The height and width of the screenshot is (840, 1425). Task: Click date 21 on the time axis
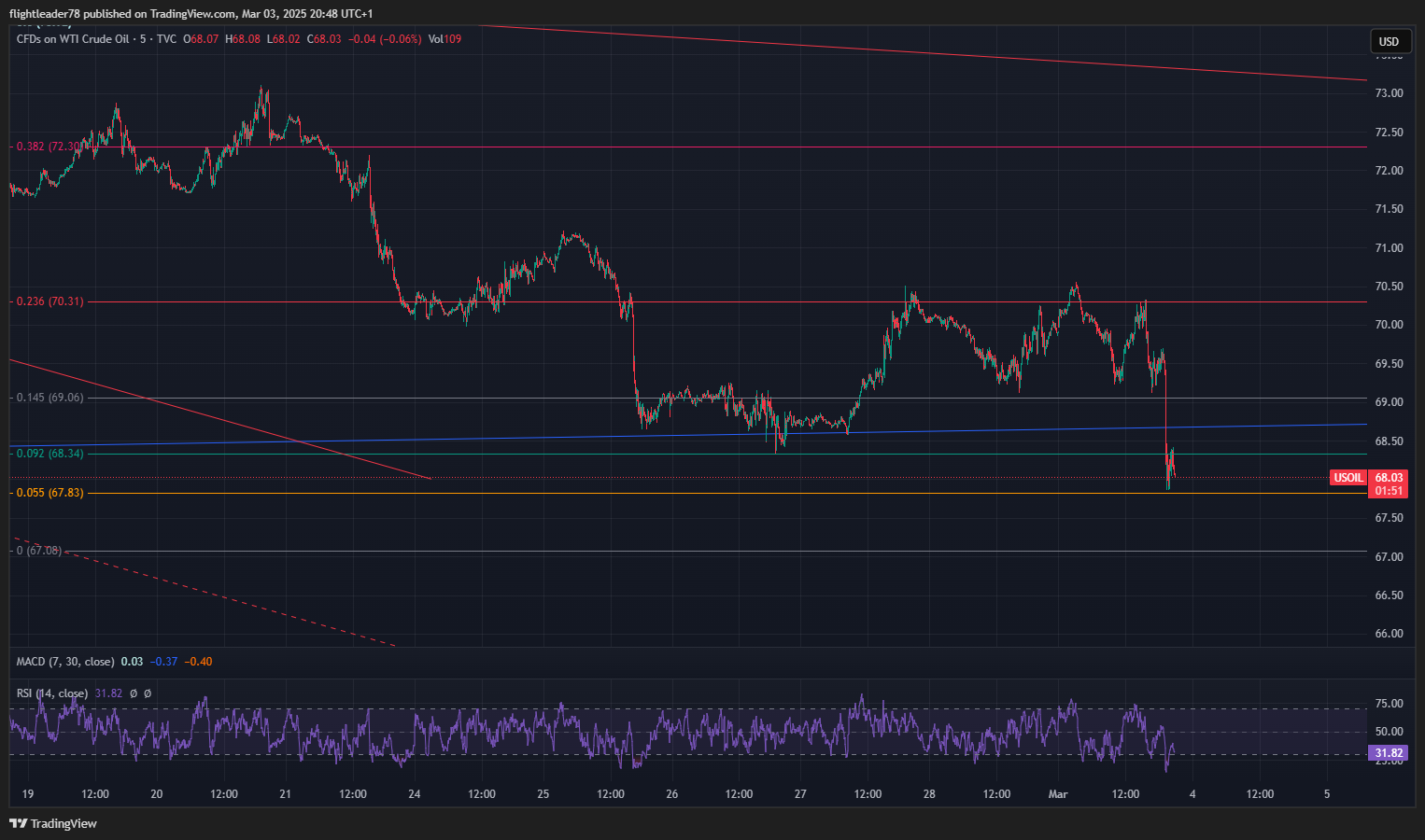click(286, 794)
